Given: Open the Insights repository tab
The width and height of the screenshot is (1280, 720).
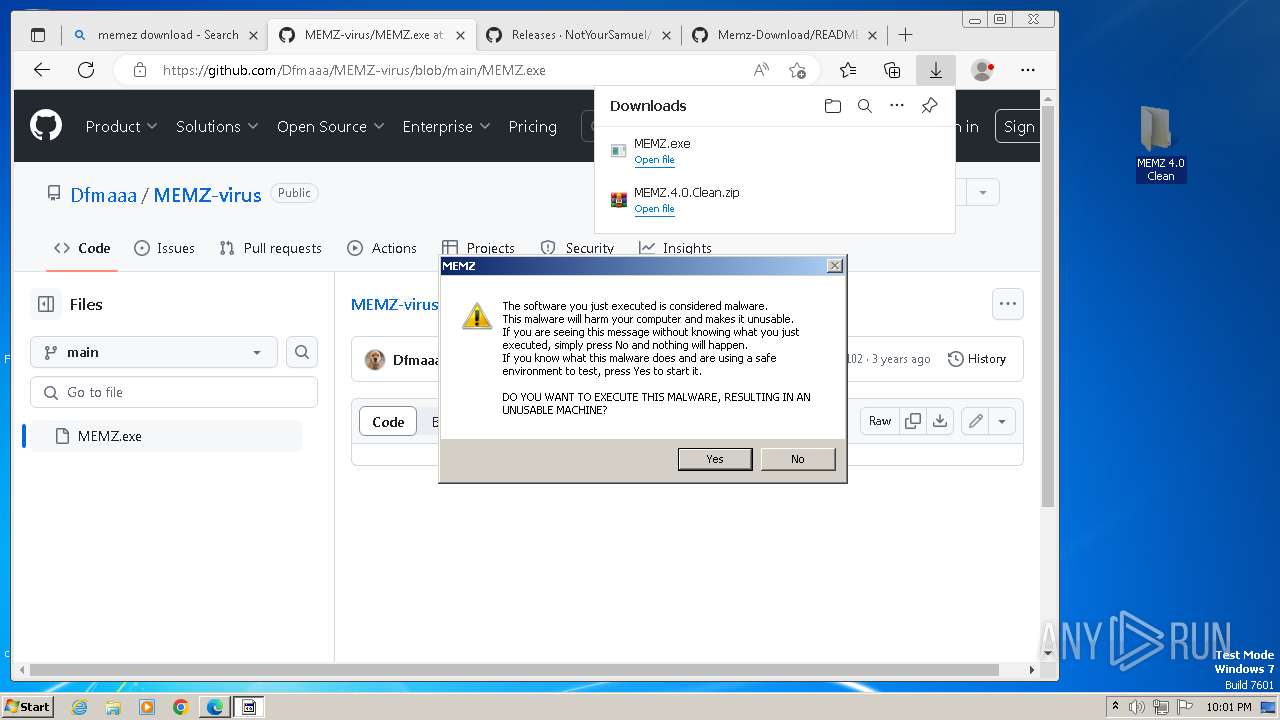Looking at the screenshot, I should tap(676, 248).
